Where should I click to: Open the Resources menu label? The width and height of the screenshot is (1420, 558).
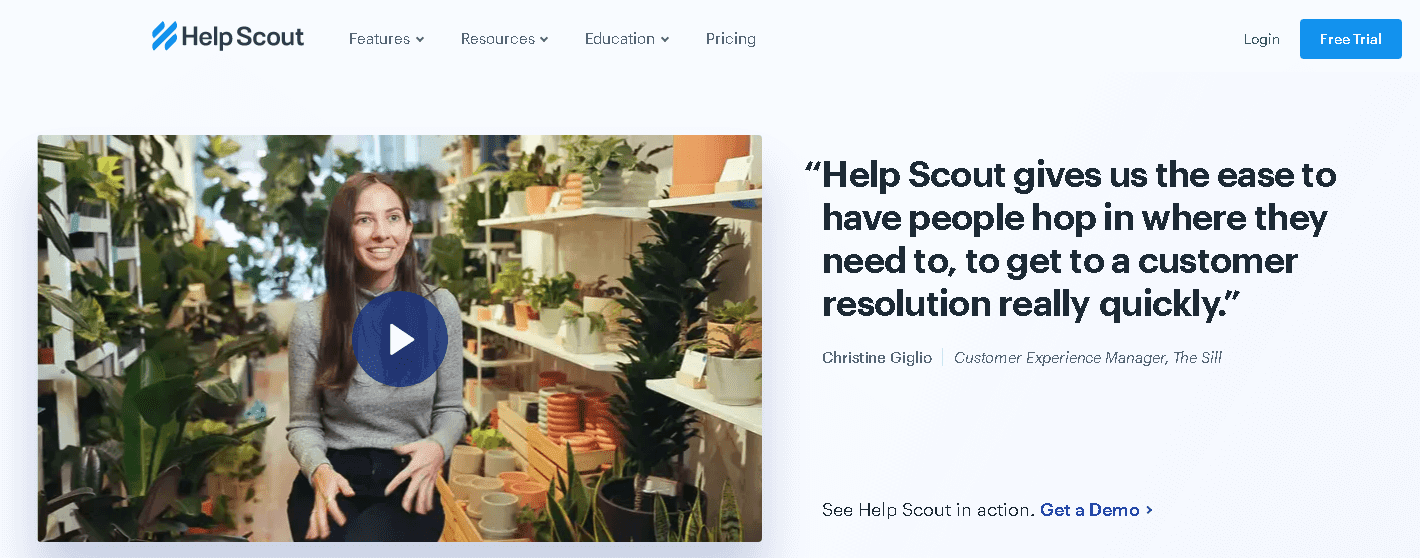tap(497, 39)
